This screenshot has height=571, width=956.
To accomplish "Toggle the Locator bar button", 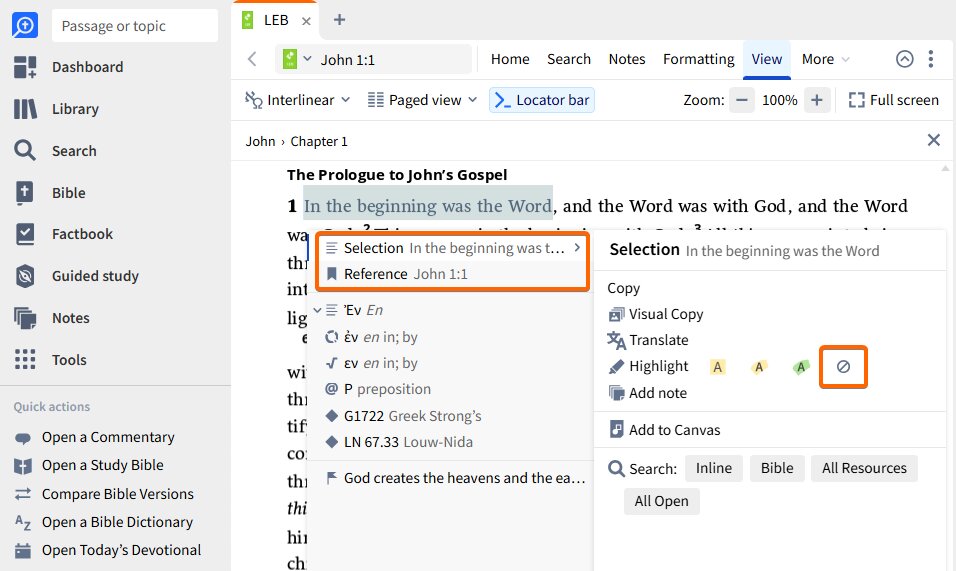I will 541,100.
